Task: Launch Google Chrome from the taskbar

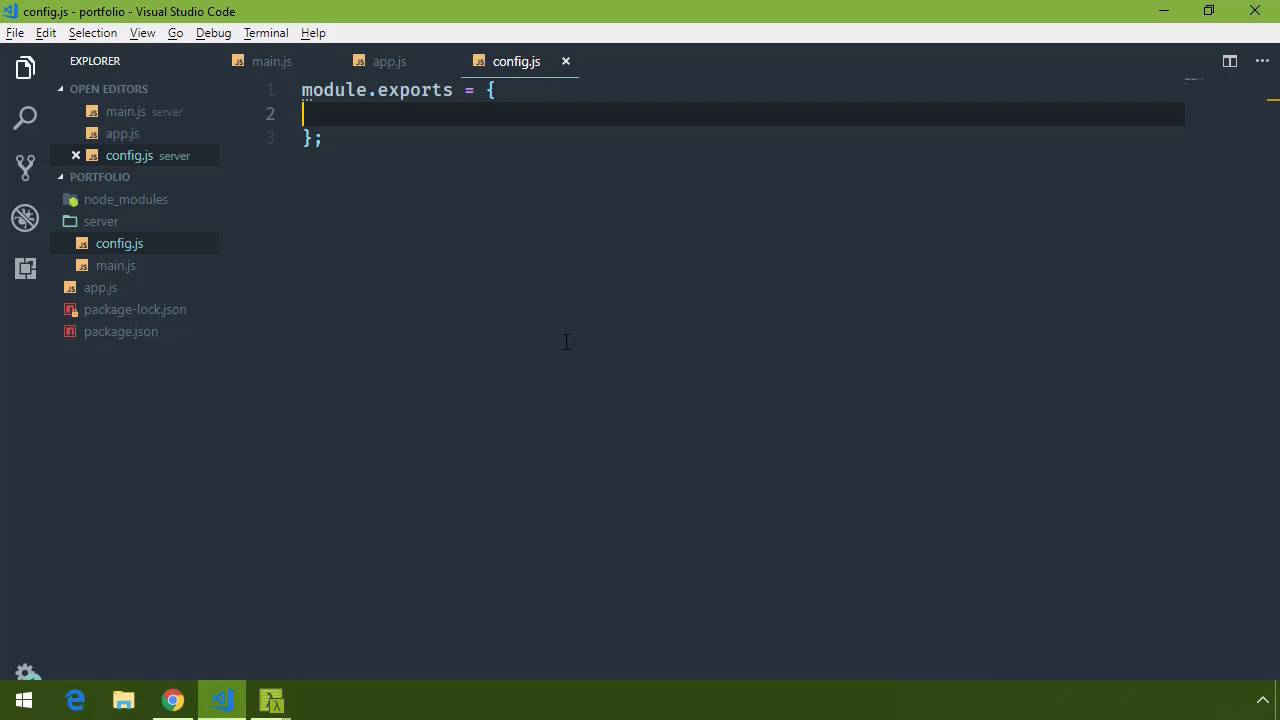Action: (x=173, y=700)
